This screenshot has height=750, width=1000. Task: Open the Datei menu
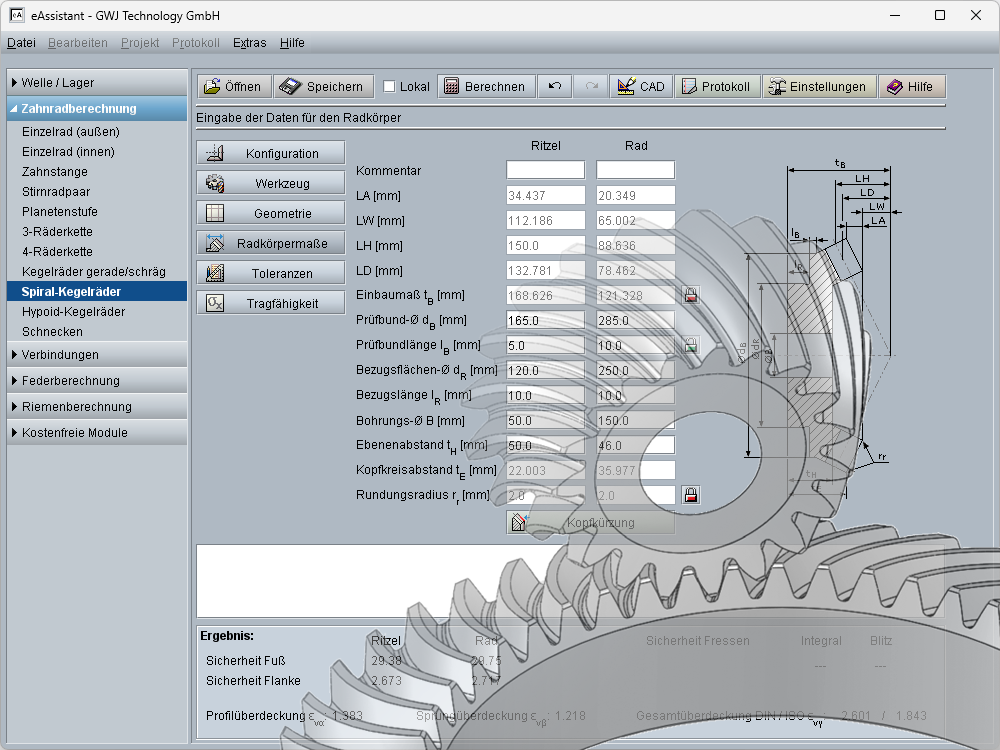pos(21,43)
